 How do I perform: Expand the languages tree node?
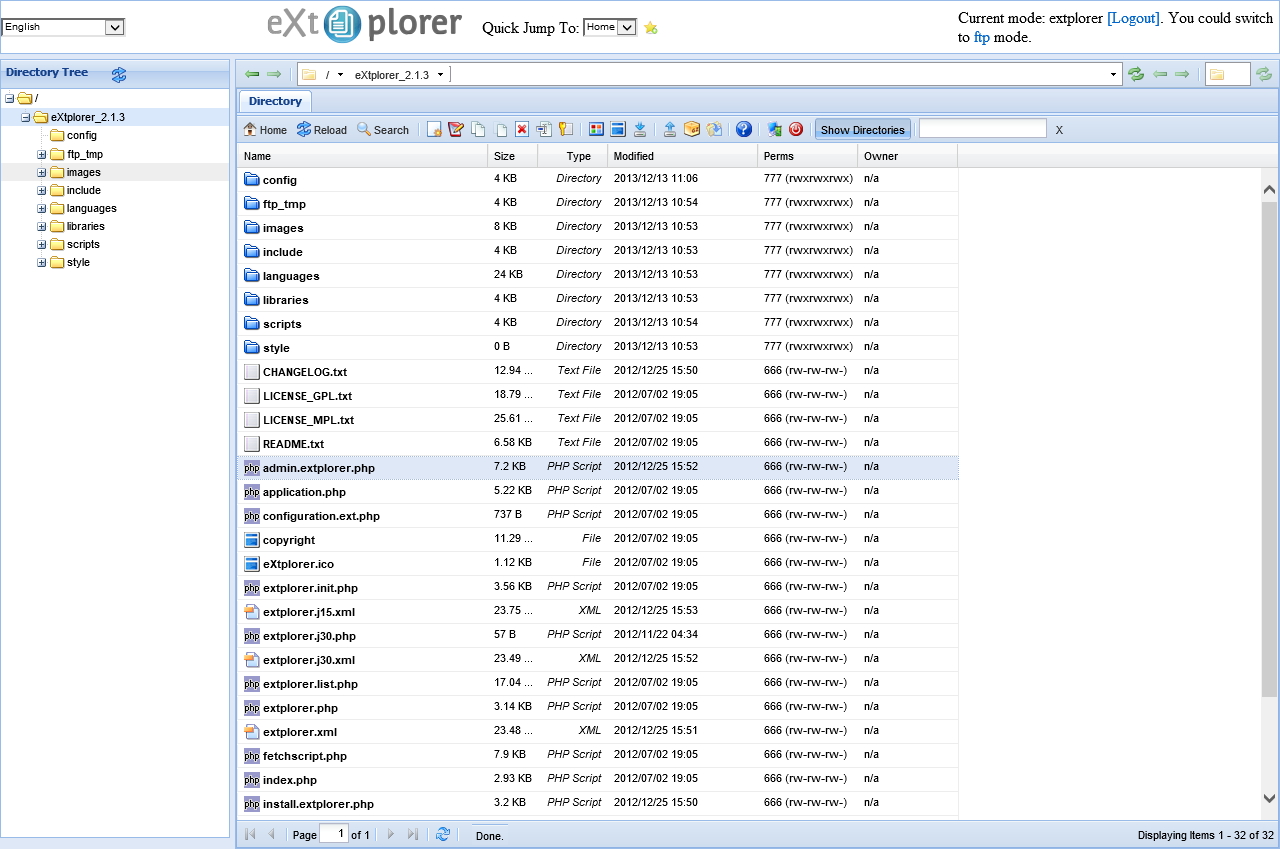(x=42, y=209)
